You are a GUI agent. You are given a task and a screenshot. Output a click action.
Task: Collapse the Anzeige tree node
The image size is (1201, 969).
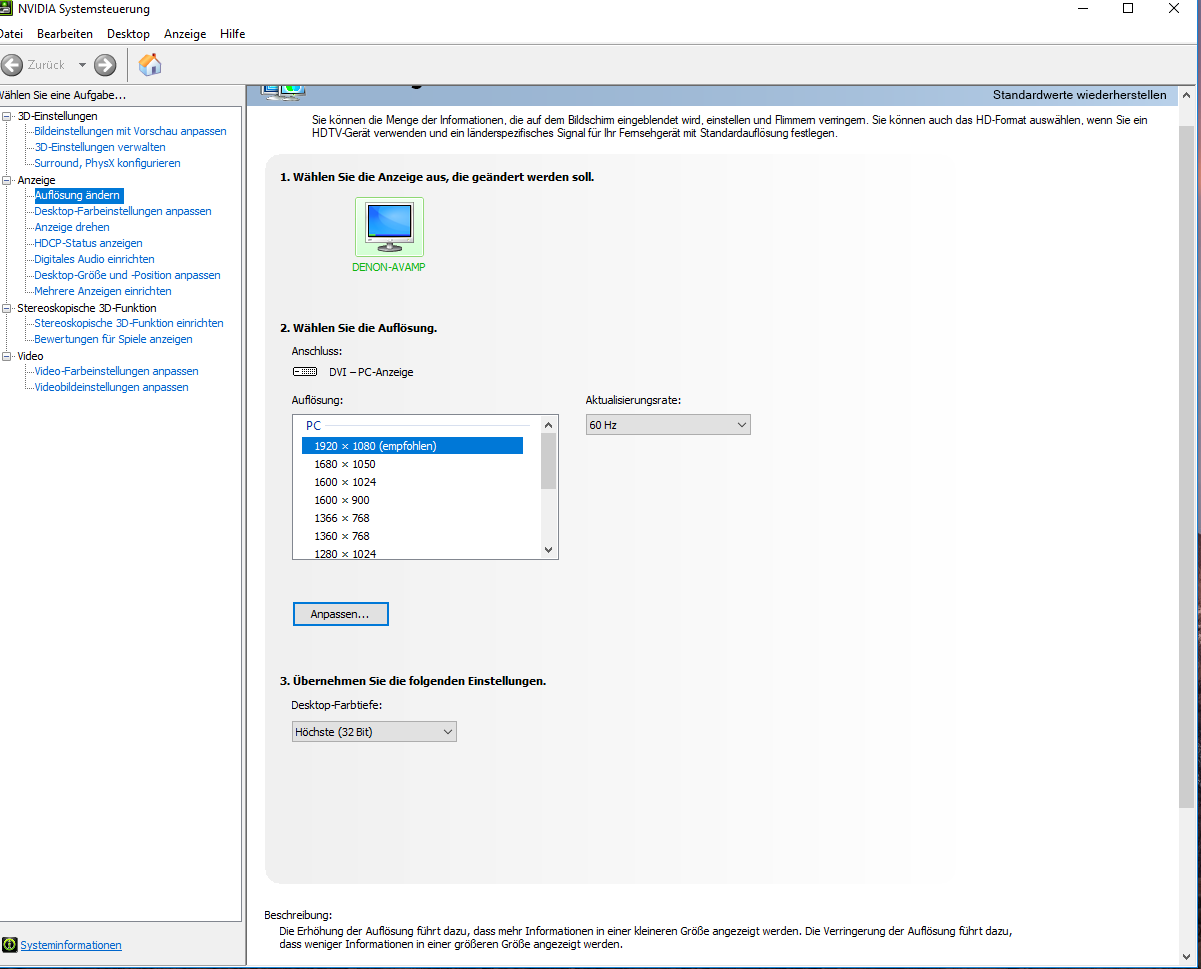8,180
